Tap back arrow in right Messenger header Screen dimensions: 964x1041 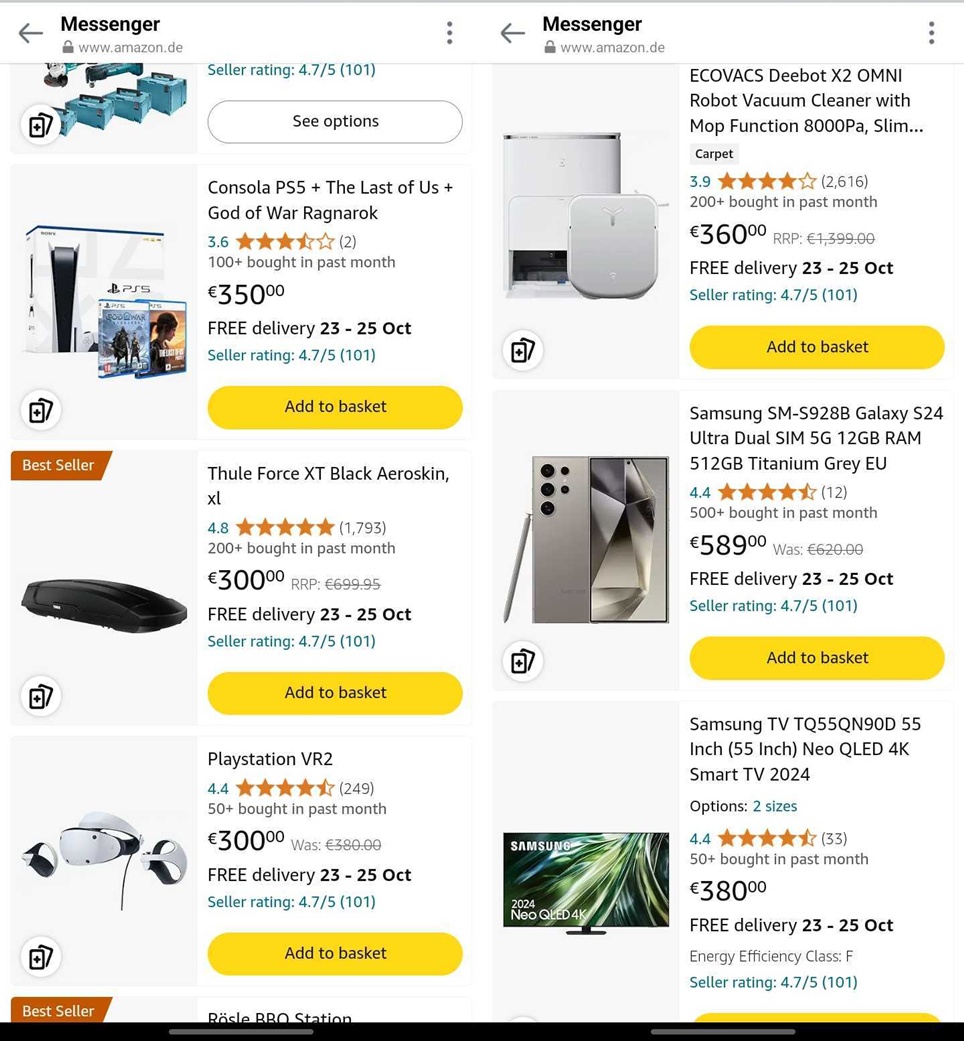(513, 33)
